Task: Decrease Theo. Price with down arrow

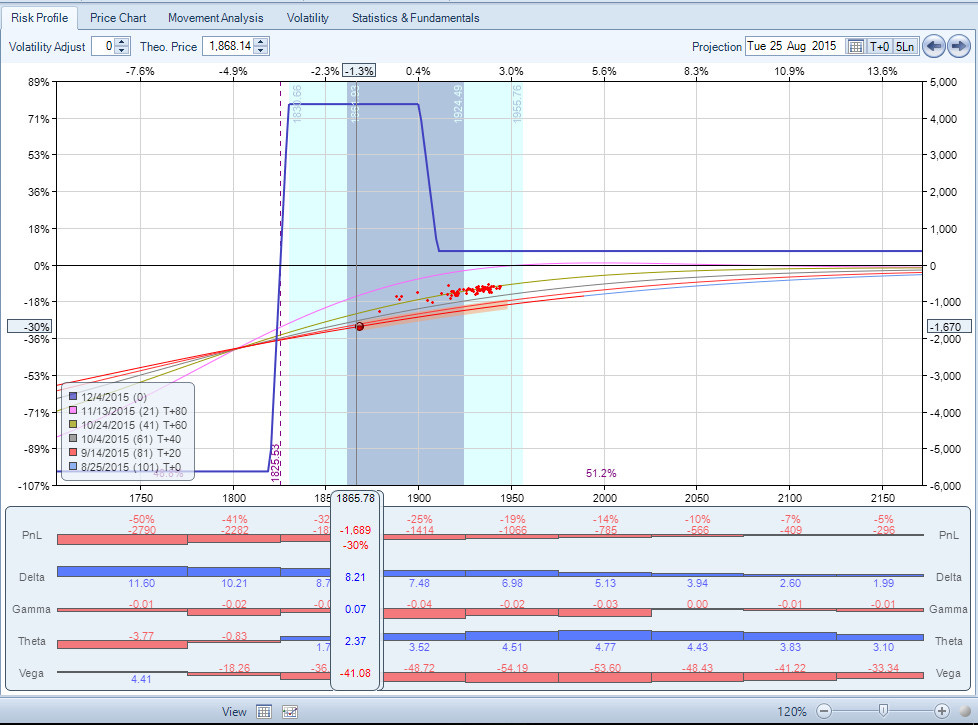Action: (x=261, y=50)
